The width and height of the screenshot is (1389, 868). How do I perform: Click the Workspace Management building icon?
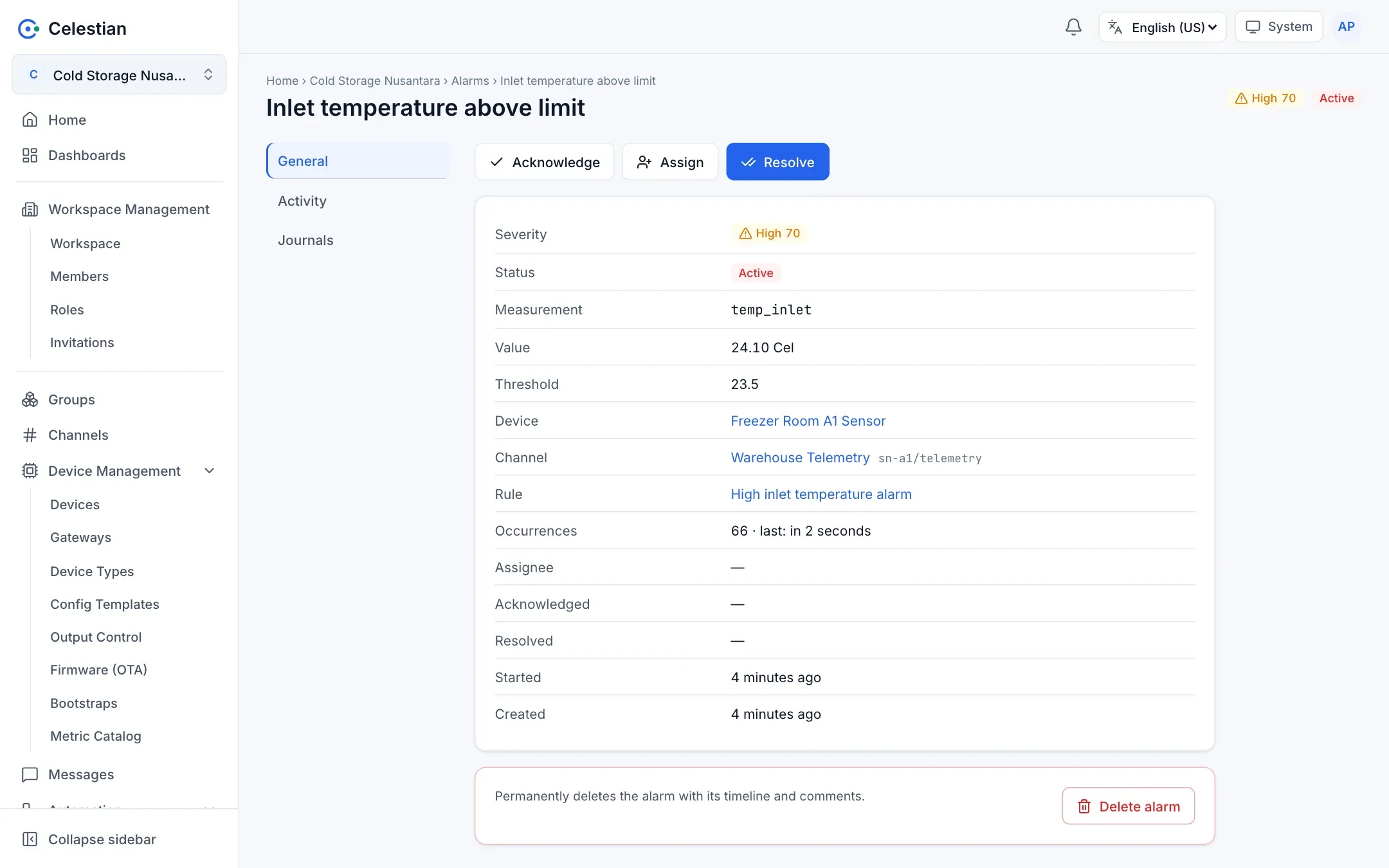click(x=30, y=209)
